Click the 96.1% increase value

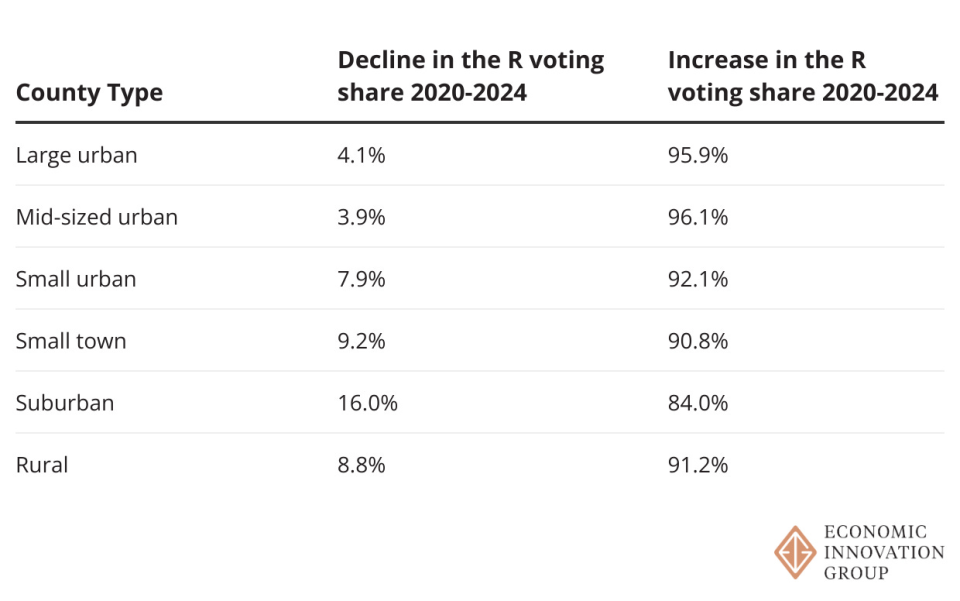(x=698, y=217)
